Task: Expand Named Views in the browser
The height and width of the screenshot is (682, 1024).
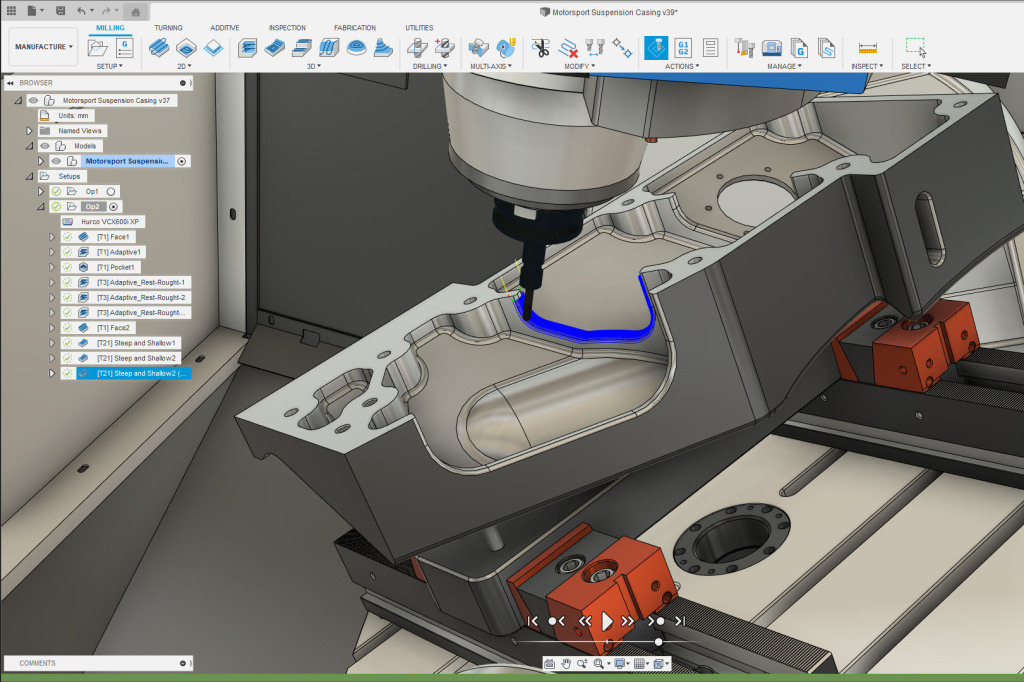Action: 28,131
